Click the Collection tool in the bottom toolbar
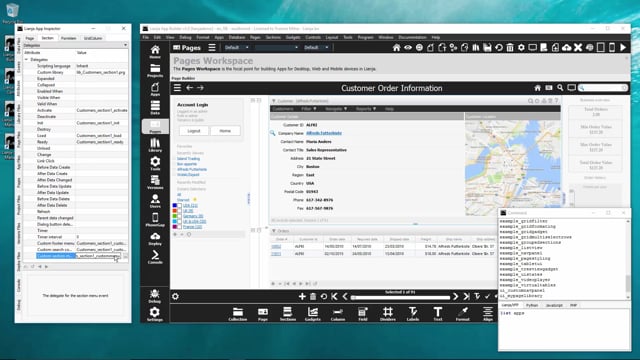 238,314
